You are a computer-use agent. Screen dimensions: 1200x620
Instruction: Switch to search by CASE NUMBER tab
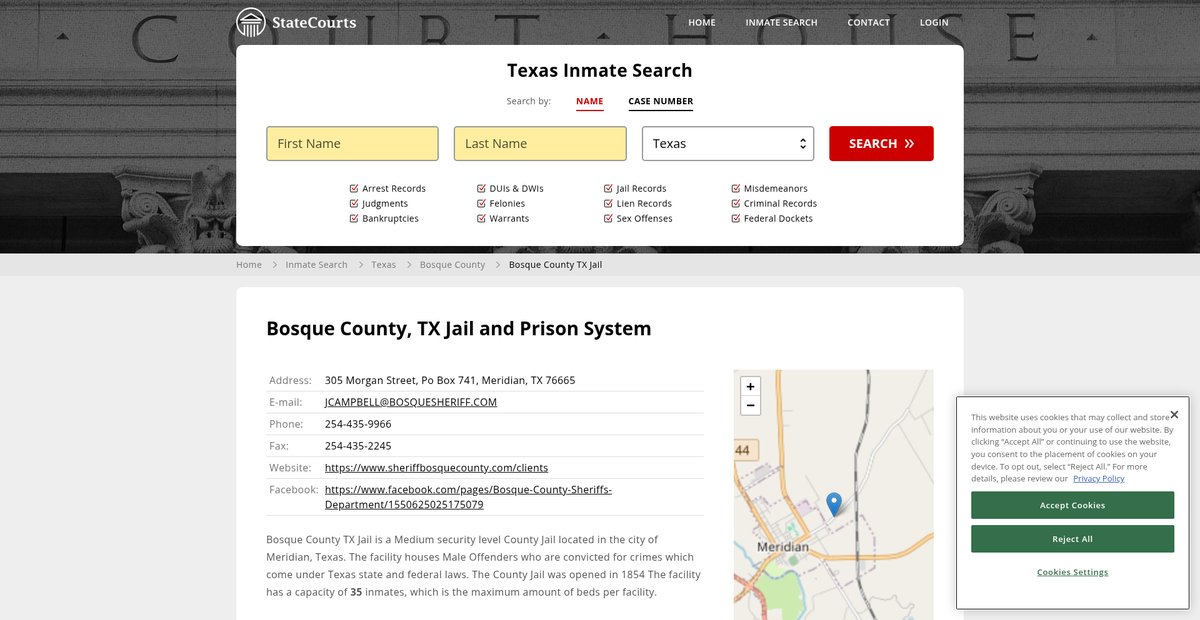(x=661, y=101)
